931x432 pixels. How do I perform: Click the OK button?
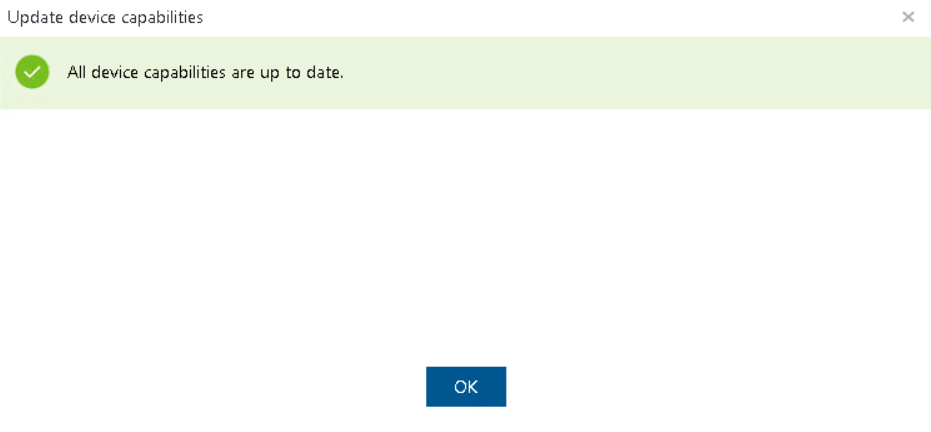click(x=465, y=387)
